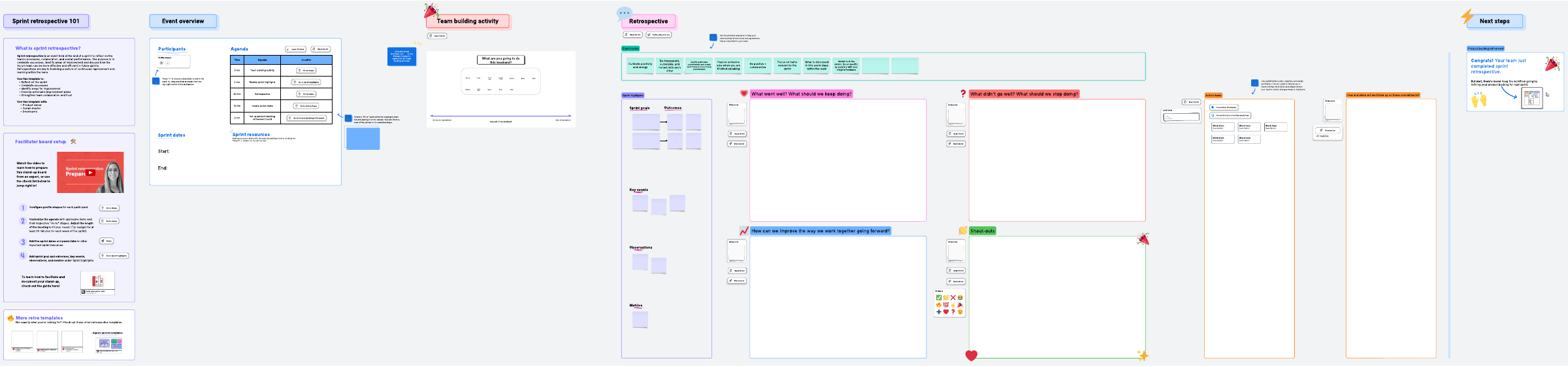Open the product backlog refinement template thumbnail
Screen dimensions: 1568x367
coord(1531,99)
